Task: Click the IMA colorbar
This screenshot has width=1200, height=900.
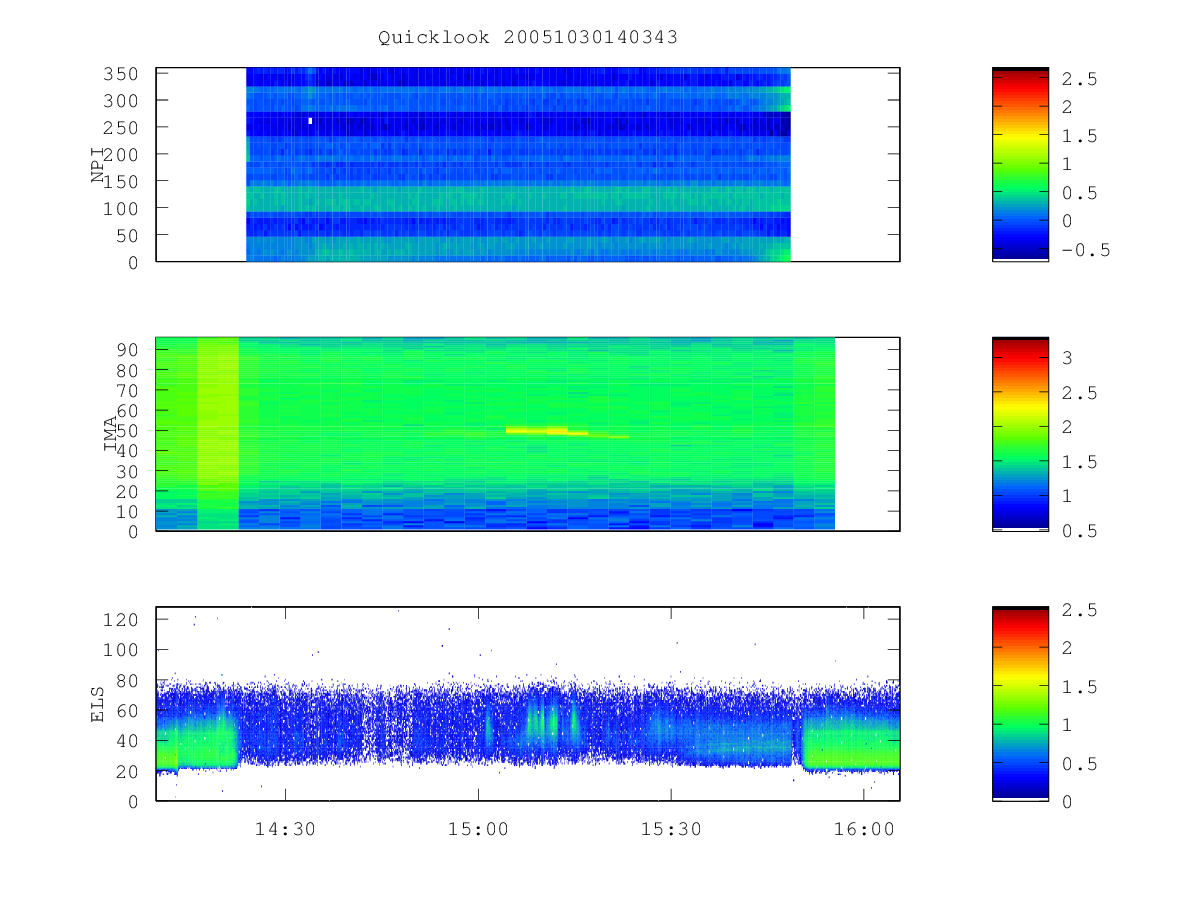Action: (x=1020, y=434)
